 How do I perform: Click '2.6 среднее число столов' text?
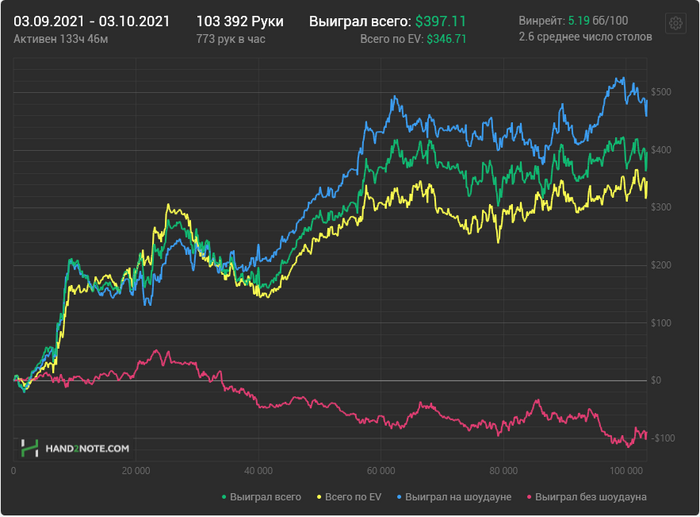585,37
